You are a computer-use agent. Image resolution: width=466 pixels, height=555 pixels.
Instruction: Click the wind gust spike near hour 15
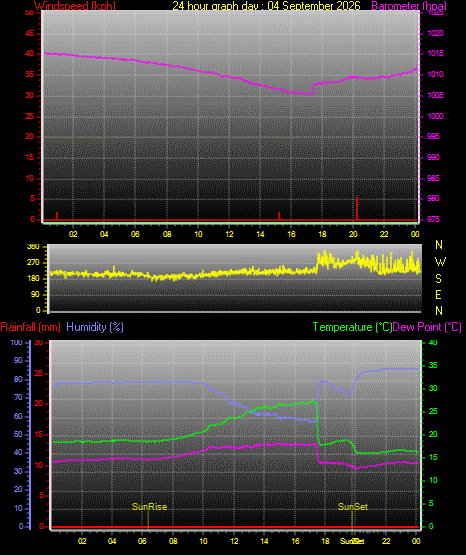click(279, 216)
